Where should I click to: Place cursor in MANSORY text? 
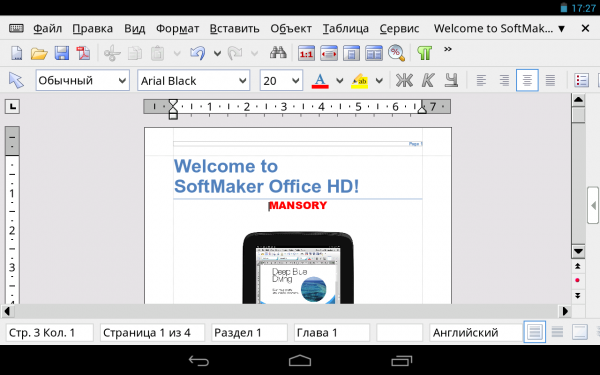pyautogui.click(x=298, y=205)
